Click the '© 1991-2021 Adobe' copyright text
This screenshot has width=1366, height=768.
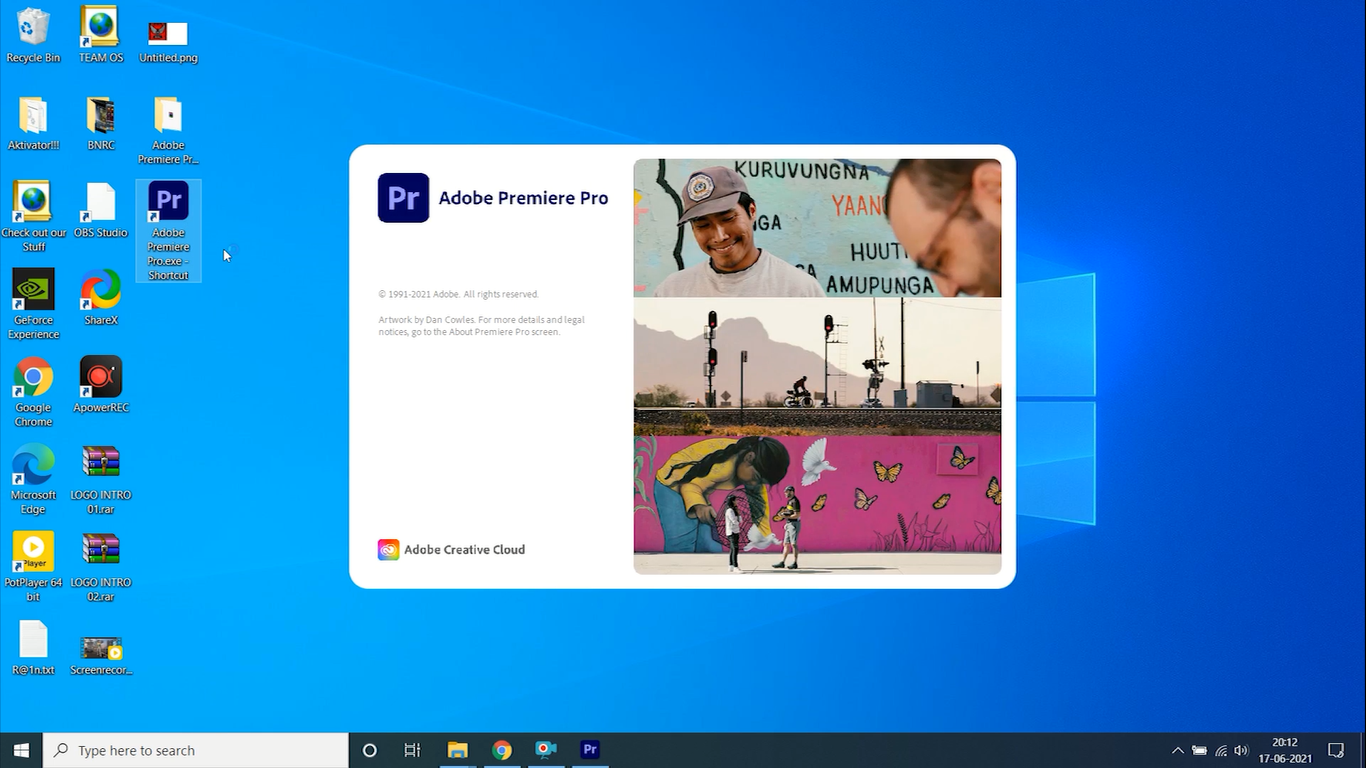458,294
